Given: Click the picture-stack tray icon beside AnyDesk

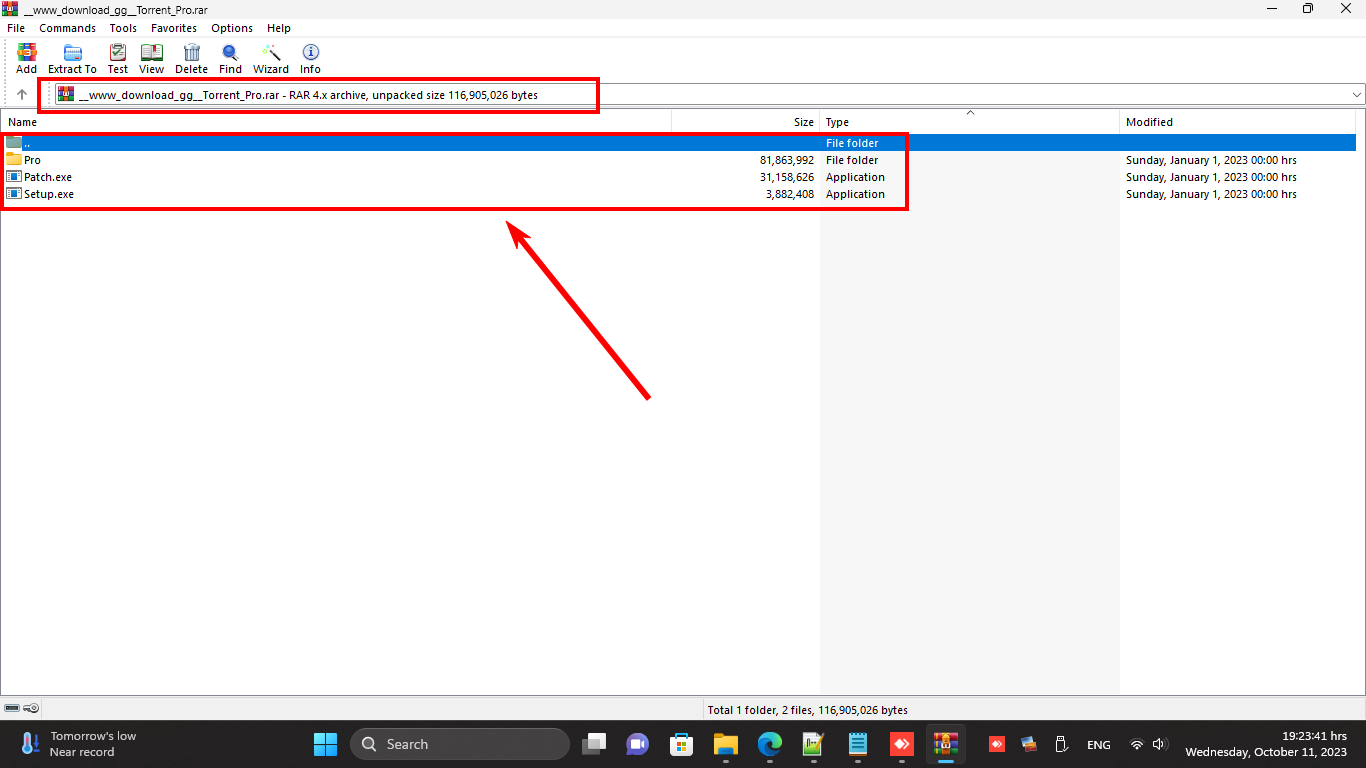Looking at the screenshot, I should pos(1029,744).
